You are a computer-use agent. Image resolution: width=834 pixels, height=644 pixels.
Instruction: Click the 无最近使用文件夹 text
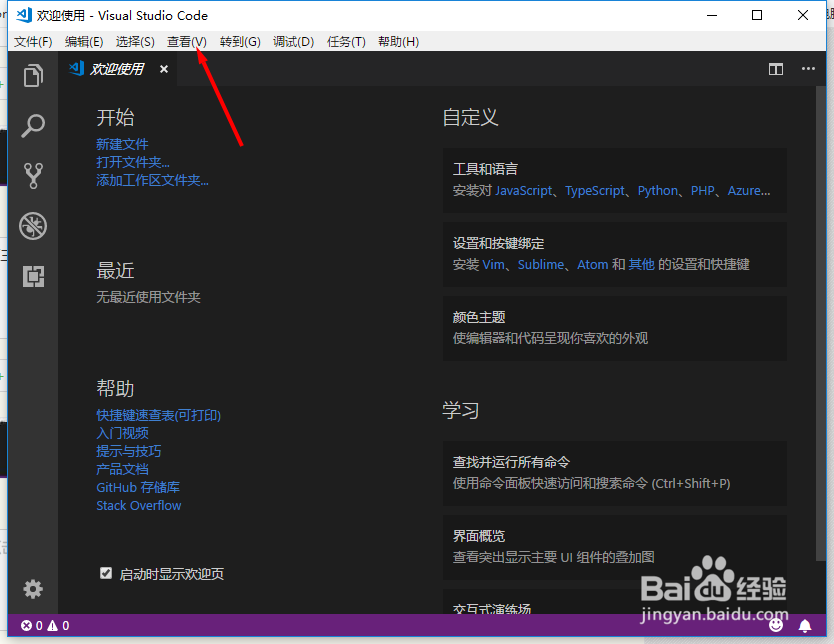[x=148, y=297]
